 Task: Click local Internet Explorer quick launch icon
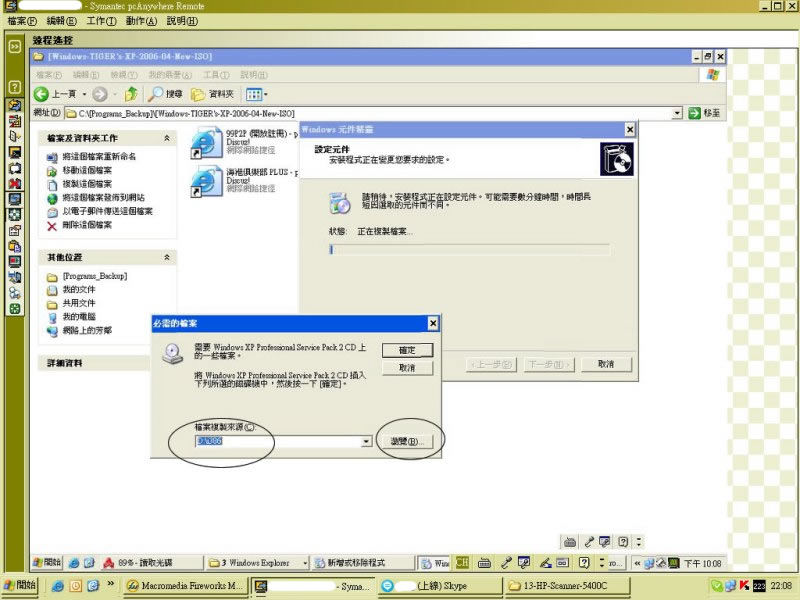[x=58, y=586]
